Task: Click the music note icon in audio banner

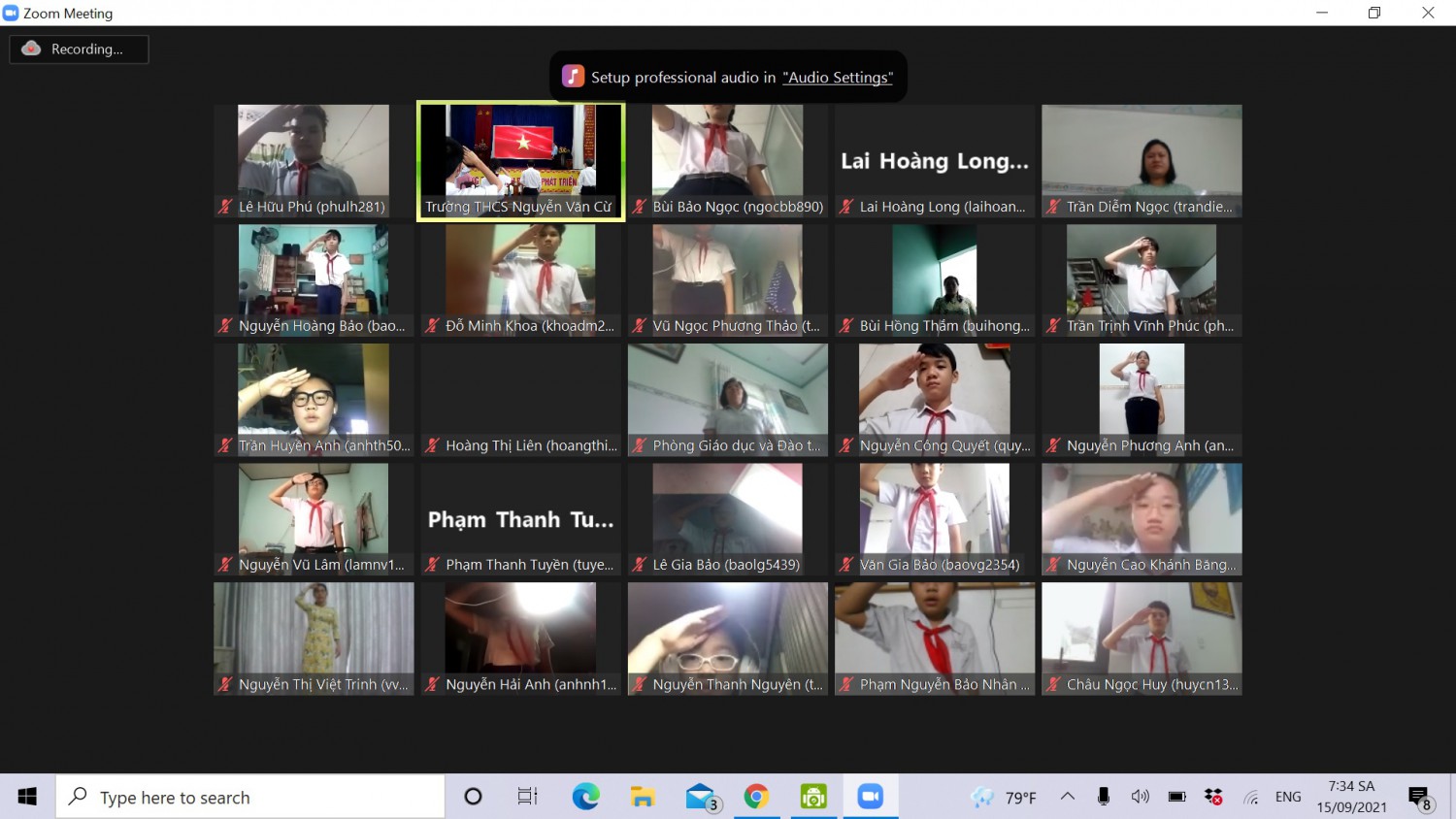Action: point(573,77)
